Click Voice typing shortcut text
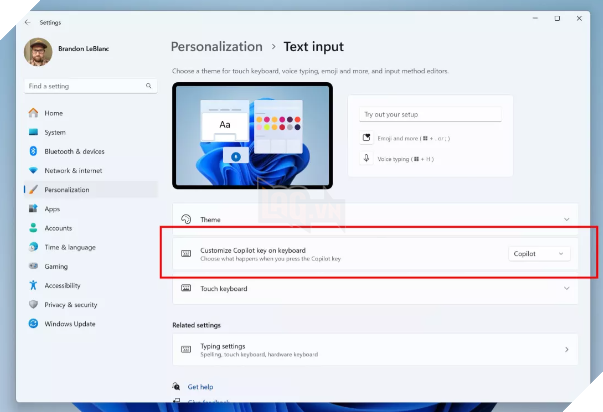603x412 pixels. [x=405, y=158]
